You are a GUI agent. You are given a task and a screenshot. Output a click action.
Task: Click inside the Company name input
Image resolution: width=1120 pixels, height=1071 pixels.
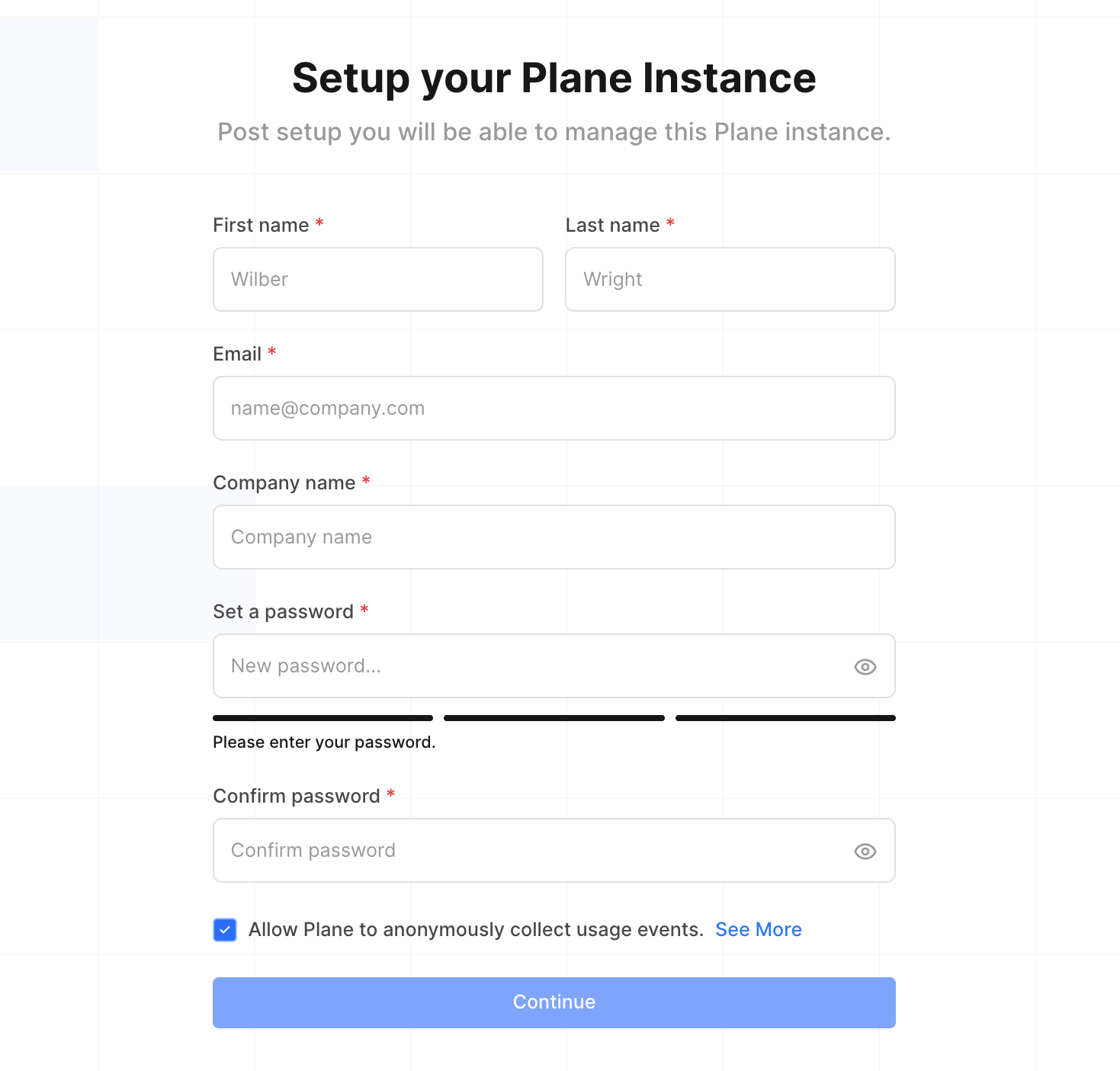[554, 537]
